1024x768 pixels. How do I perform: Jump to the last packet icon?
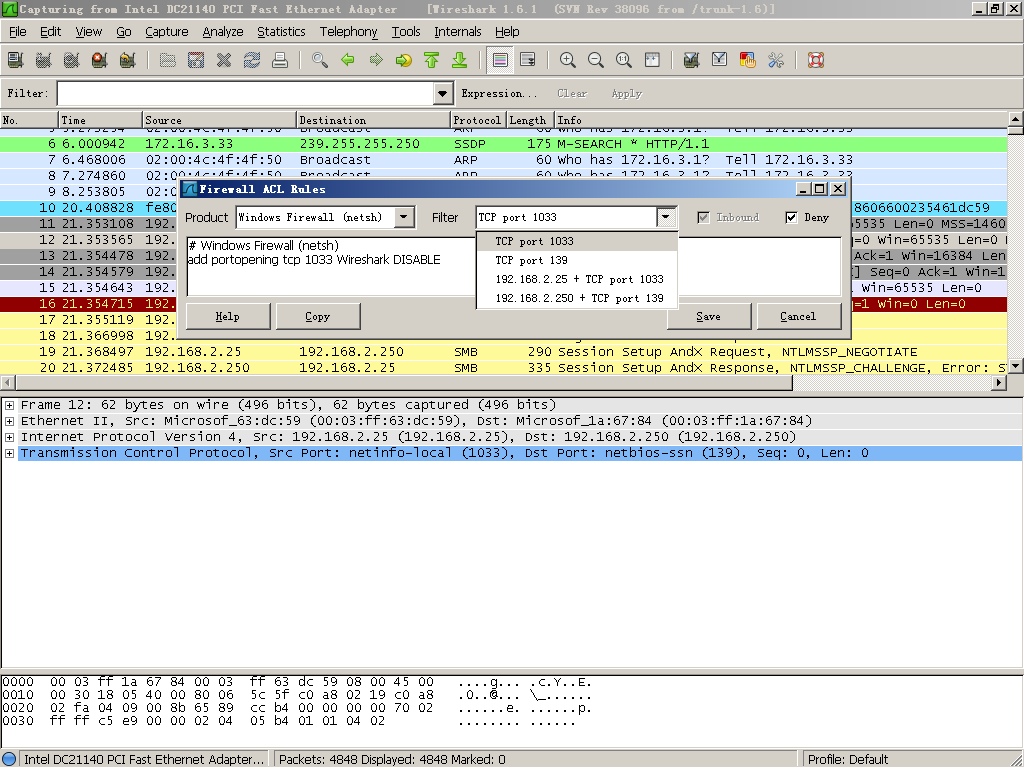click(x=460, y=61)
